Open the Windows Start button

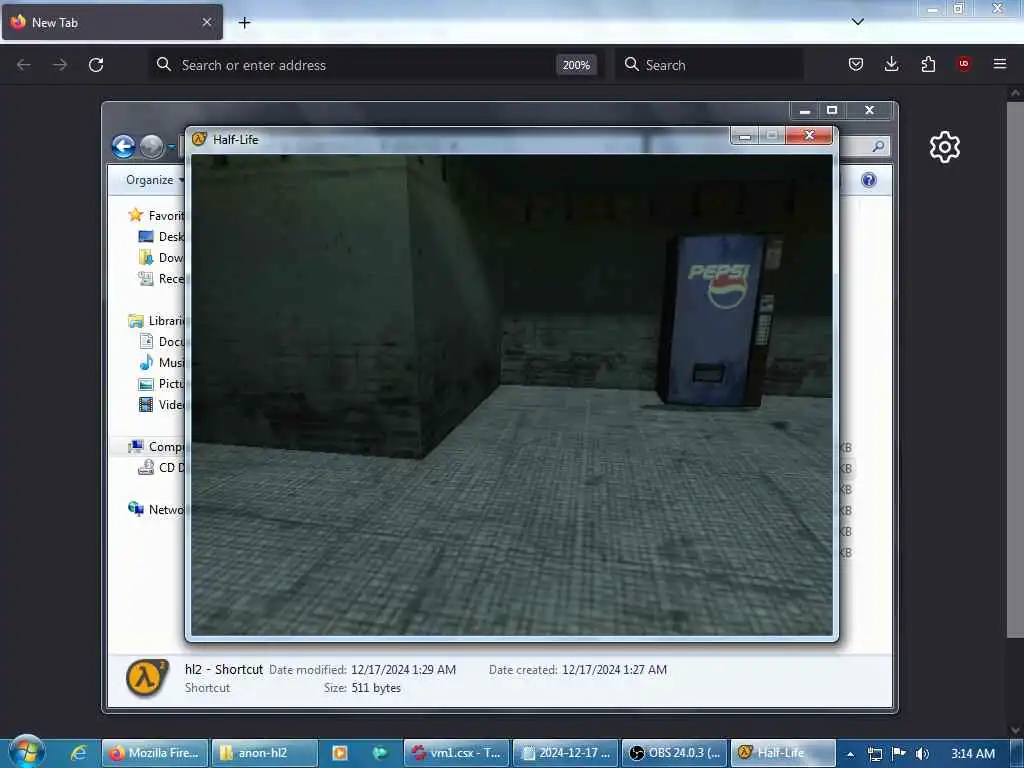coord(27,752)
